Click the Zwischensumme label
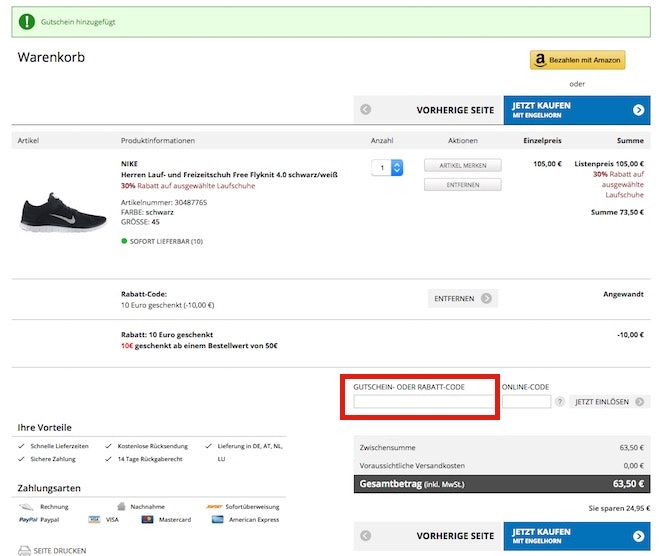661x556 pixels. (387, 448)
